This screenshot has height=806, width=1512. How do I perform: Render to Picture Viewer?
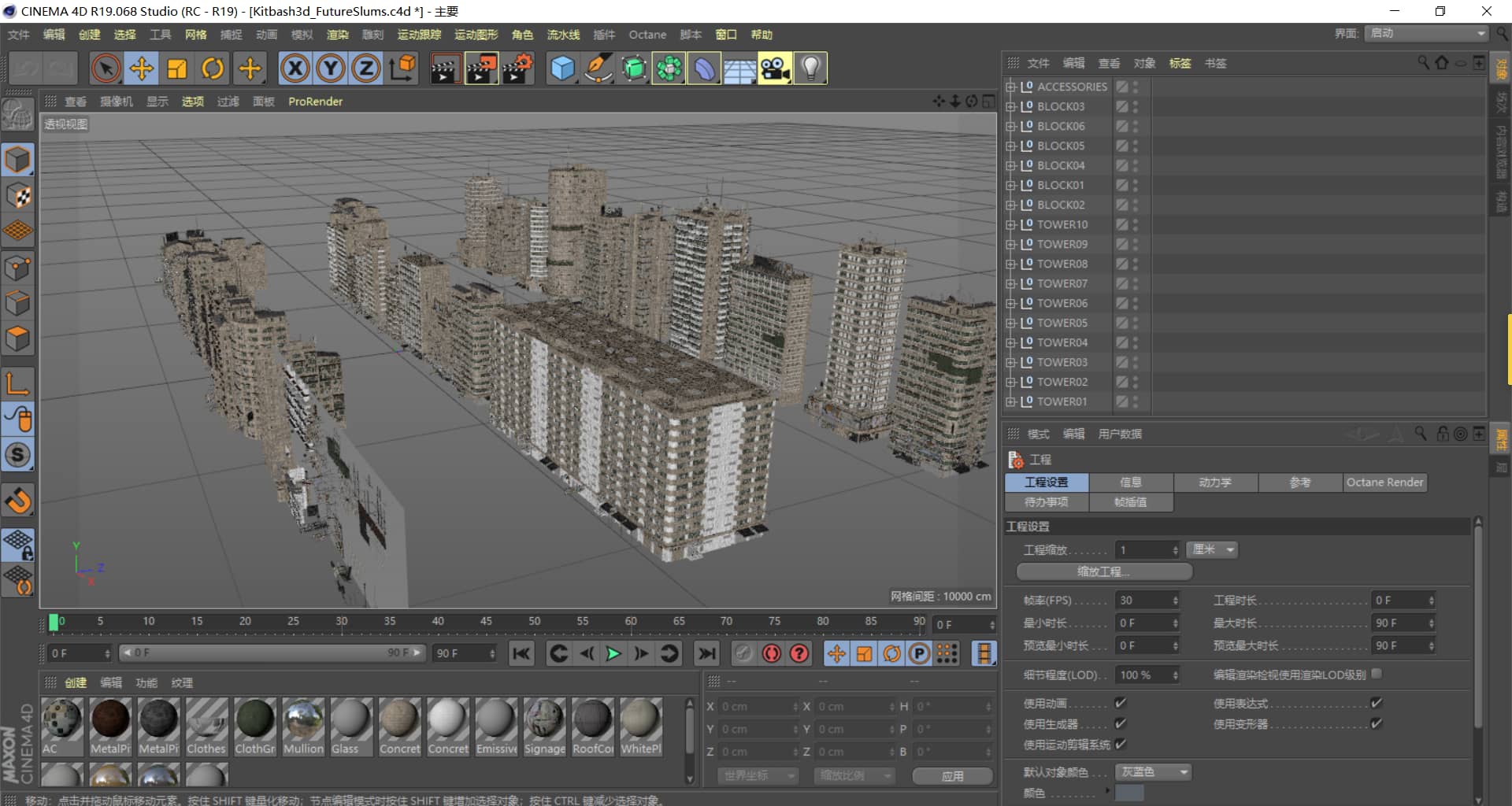pos(481,68)
